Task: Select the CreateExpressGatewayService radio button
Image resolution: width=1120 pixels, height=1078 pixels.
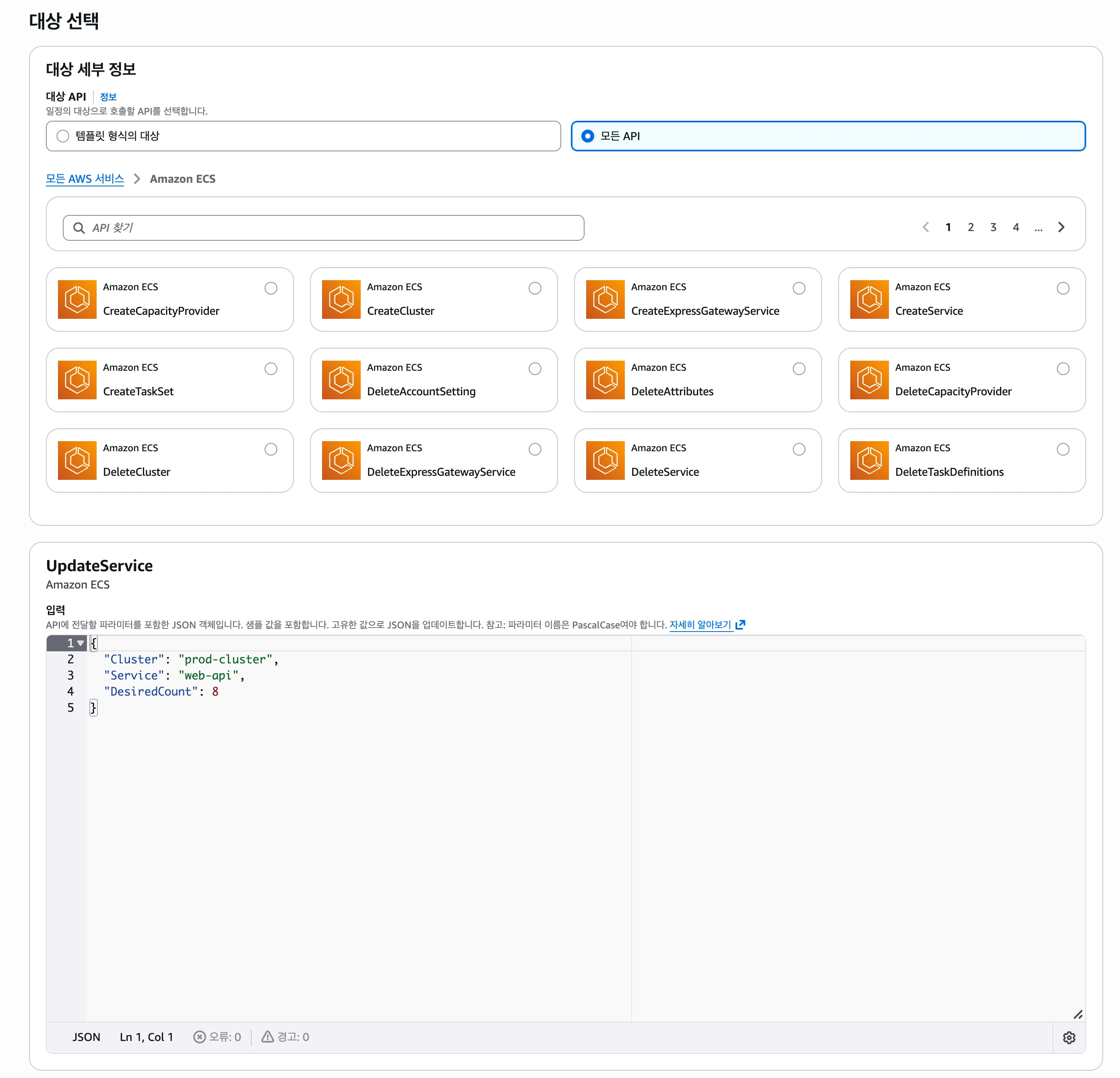Action: [x=799, y=288]
